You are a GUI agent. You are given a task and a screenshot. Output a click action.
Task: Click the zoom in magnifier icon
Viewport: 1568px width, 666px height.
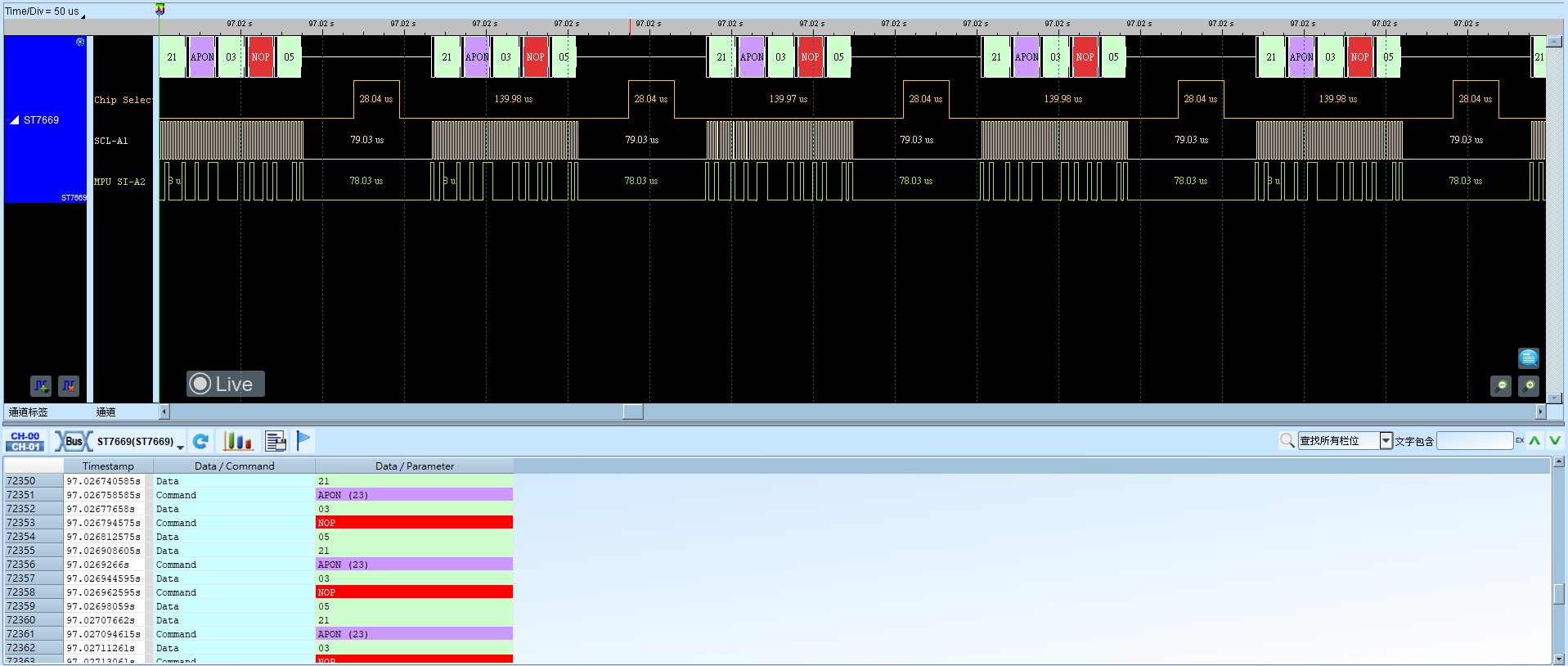1529,385
